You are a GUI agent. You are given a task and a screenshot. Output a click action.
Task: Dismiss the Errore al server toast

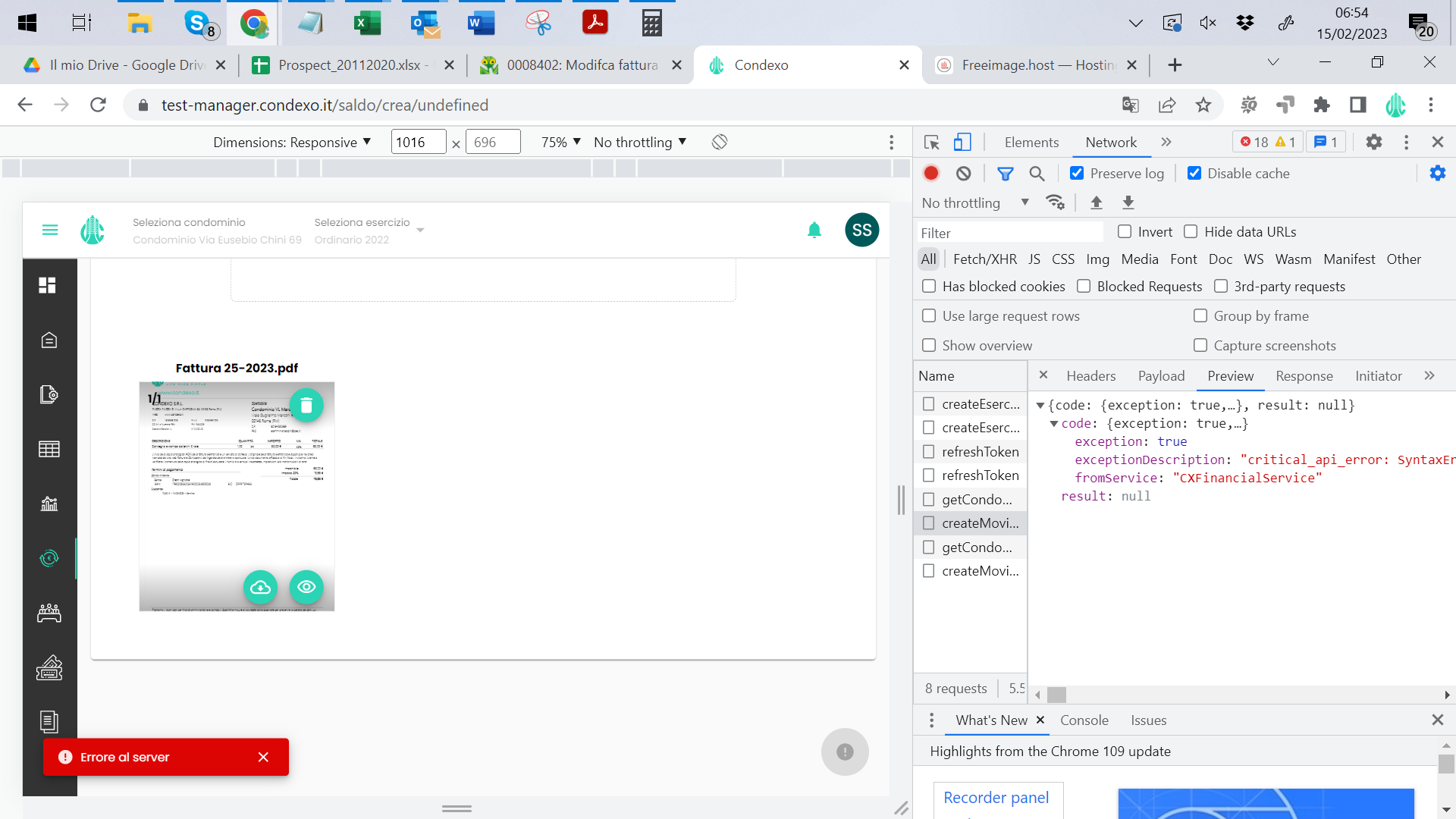point(263,757)
